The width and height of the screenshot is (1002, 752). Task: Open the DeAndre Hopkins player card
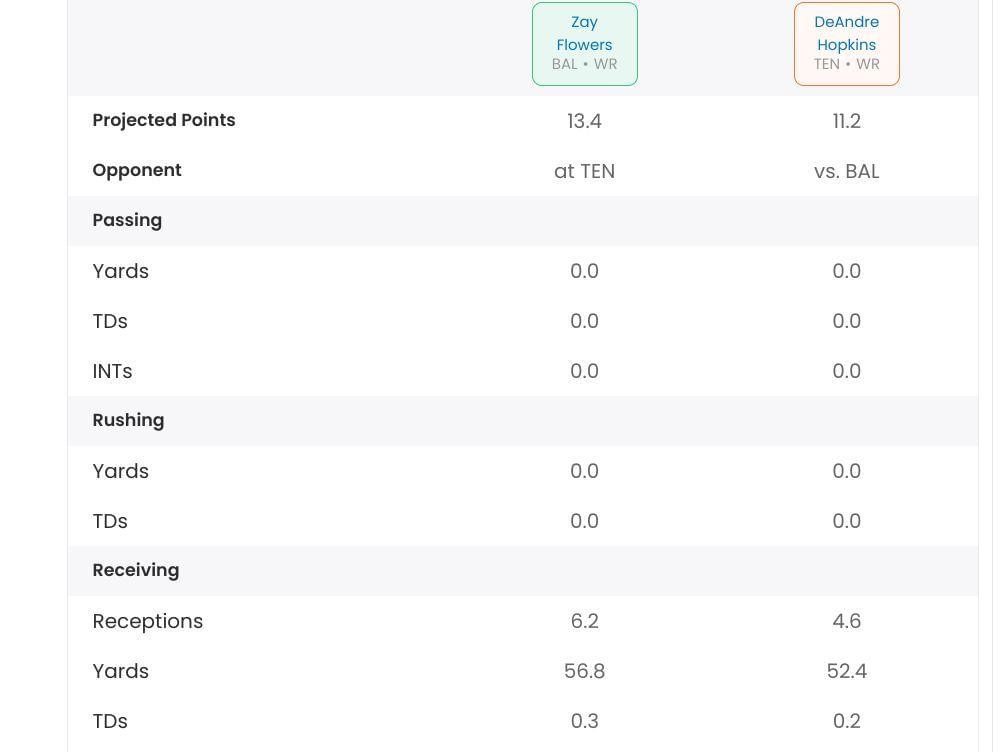846,44
